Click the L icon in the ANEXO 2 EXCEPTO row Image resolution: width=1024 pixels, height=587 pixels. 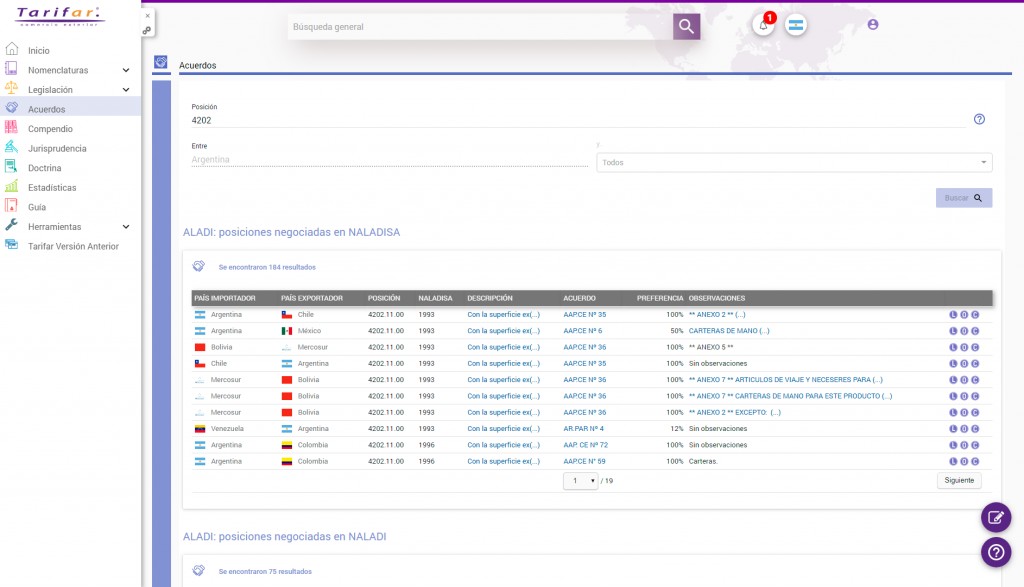(x=953, y=413)
